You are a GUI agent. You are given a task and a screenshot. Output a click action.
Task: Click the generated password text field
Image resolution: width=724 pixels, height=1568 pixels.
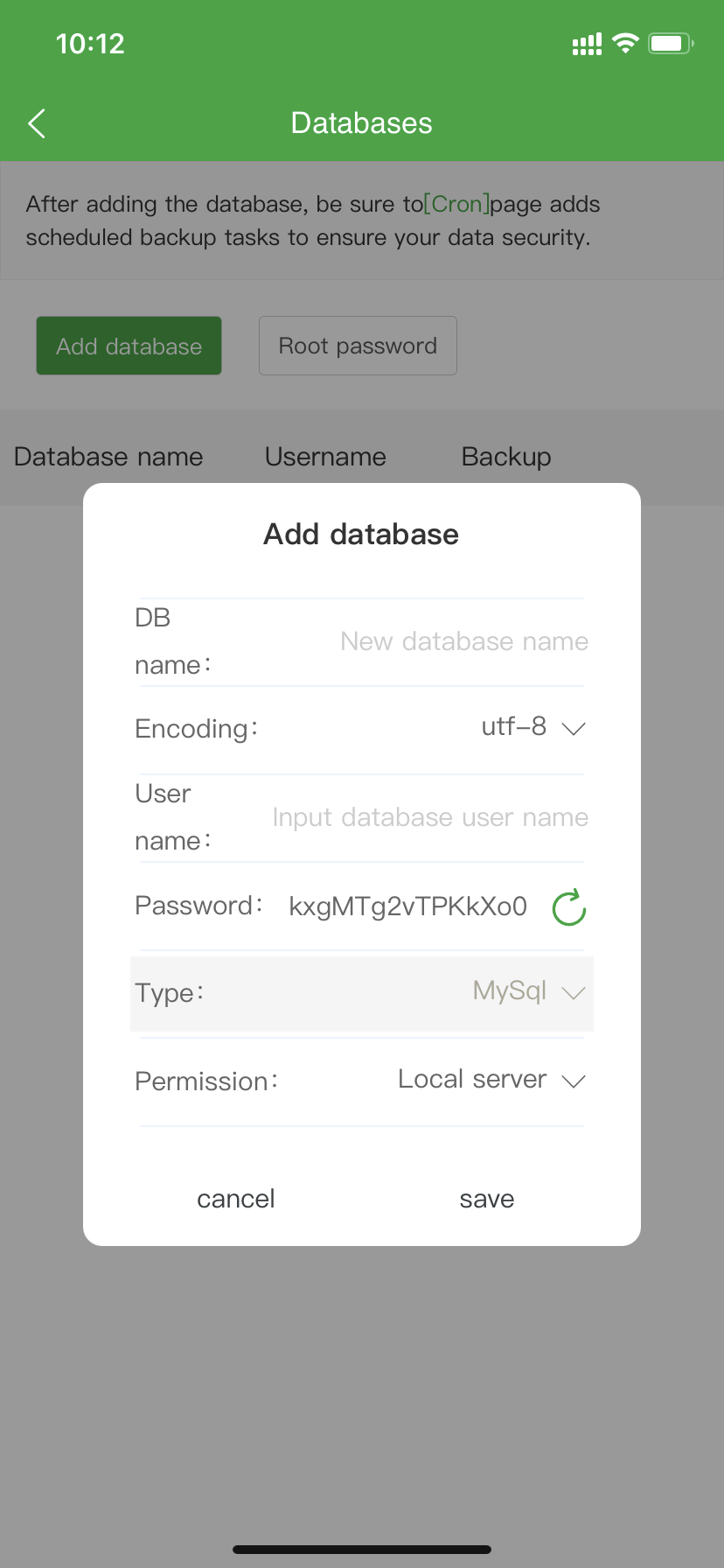[407, 906]
